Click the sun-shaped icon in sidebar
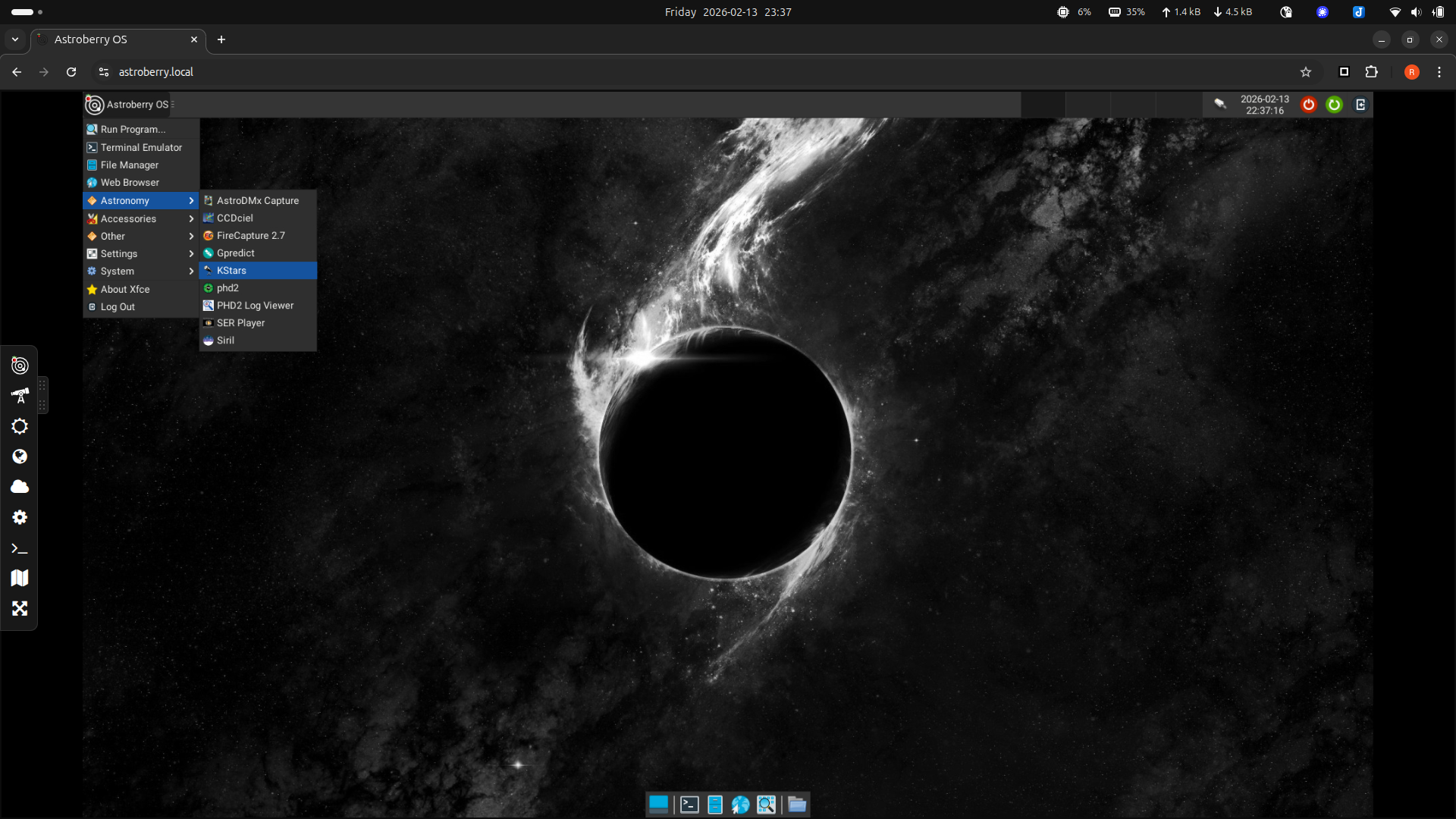The height and width of the screenshot is (819, 1456). tap(20, 426)
